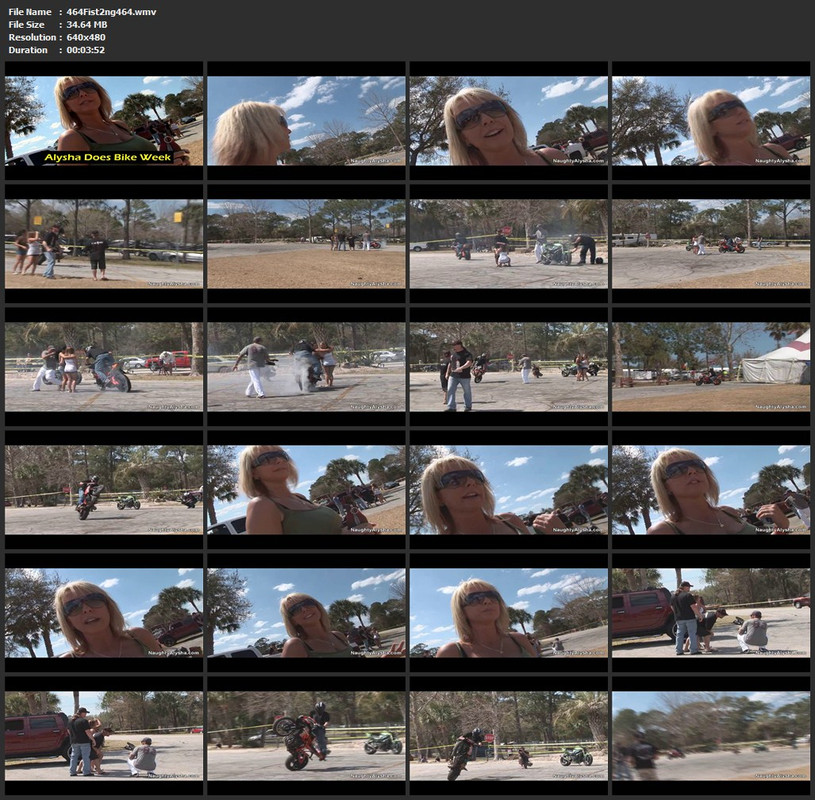Select thumbnail of blonde woman's side profile against sky
Screen dimensions: 815x800
tap(306, 121)
